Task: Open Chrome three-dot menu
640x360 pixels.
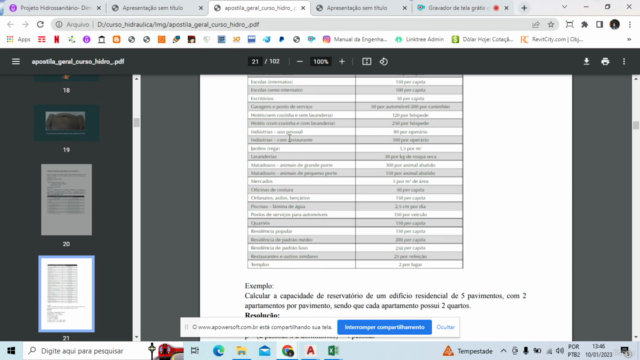Action: pyautogui.click(x=629, y=24)
